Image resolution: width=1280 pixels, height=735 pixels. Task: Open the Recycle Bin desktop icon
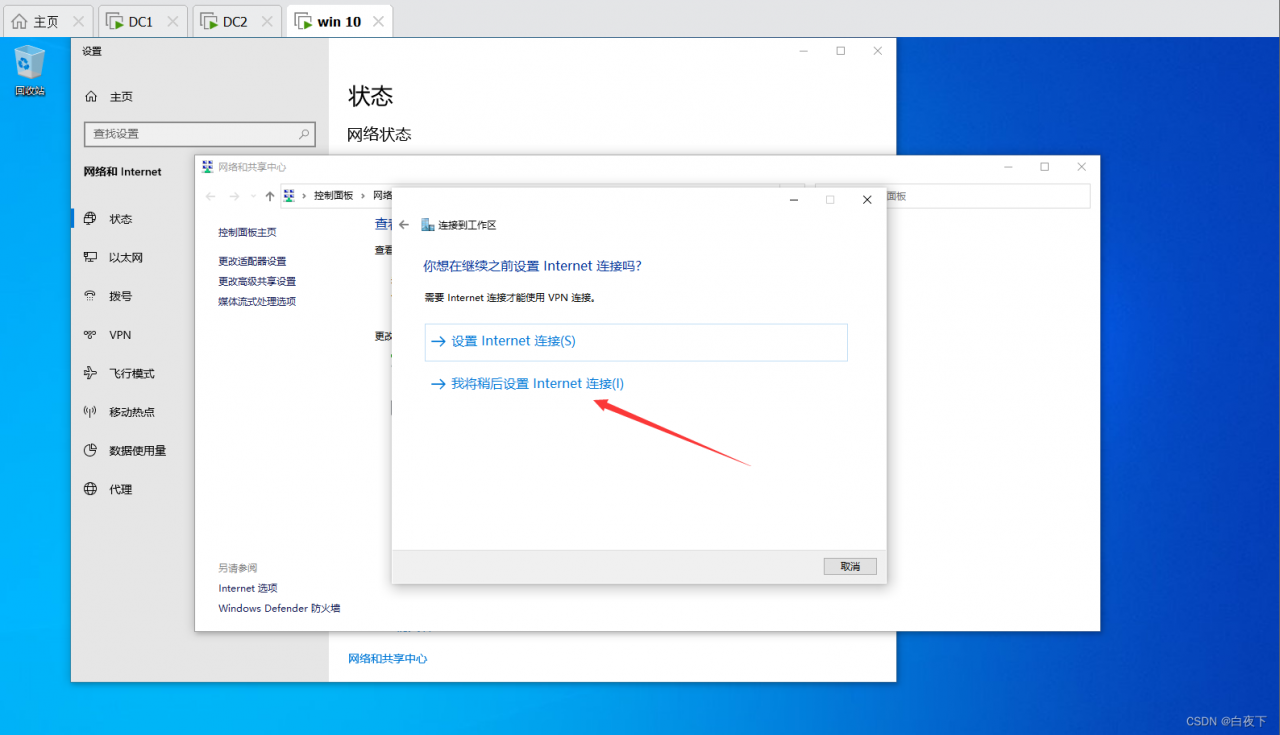pyautogui.click(x=29, y=70)
